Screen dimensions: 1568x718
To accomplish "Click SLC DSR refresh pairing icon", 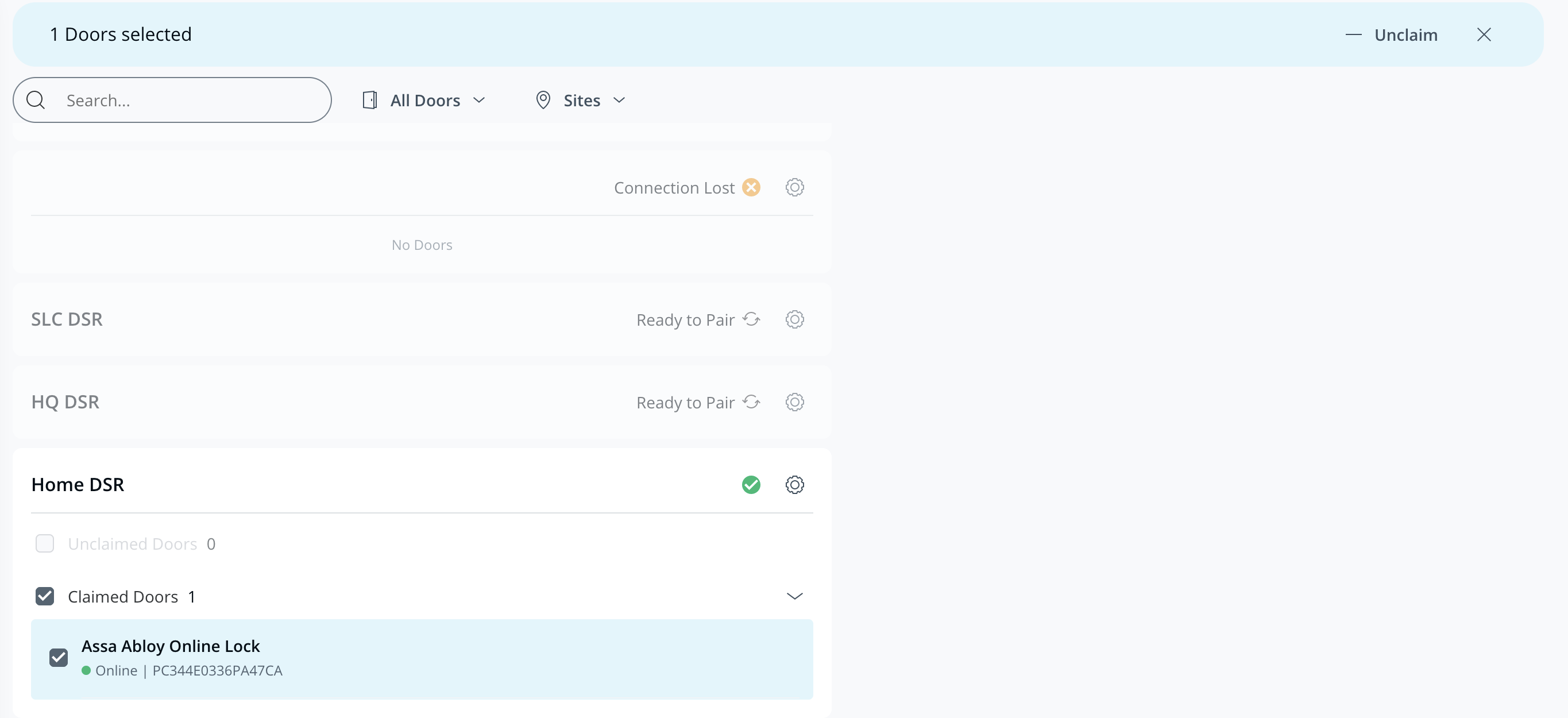I will 752,319.
